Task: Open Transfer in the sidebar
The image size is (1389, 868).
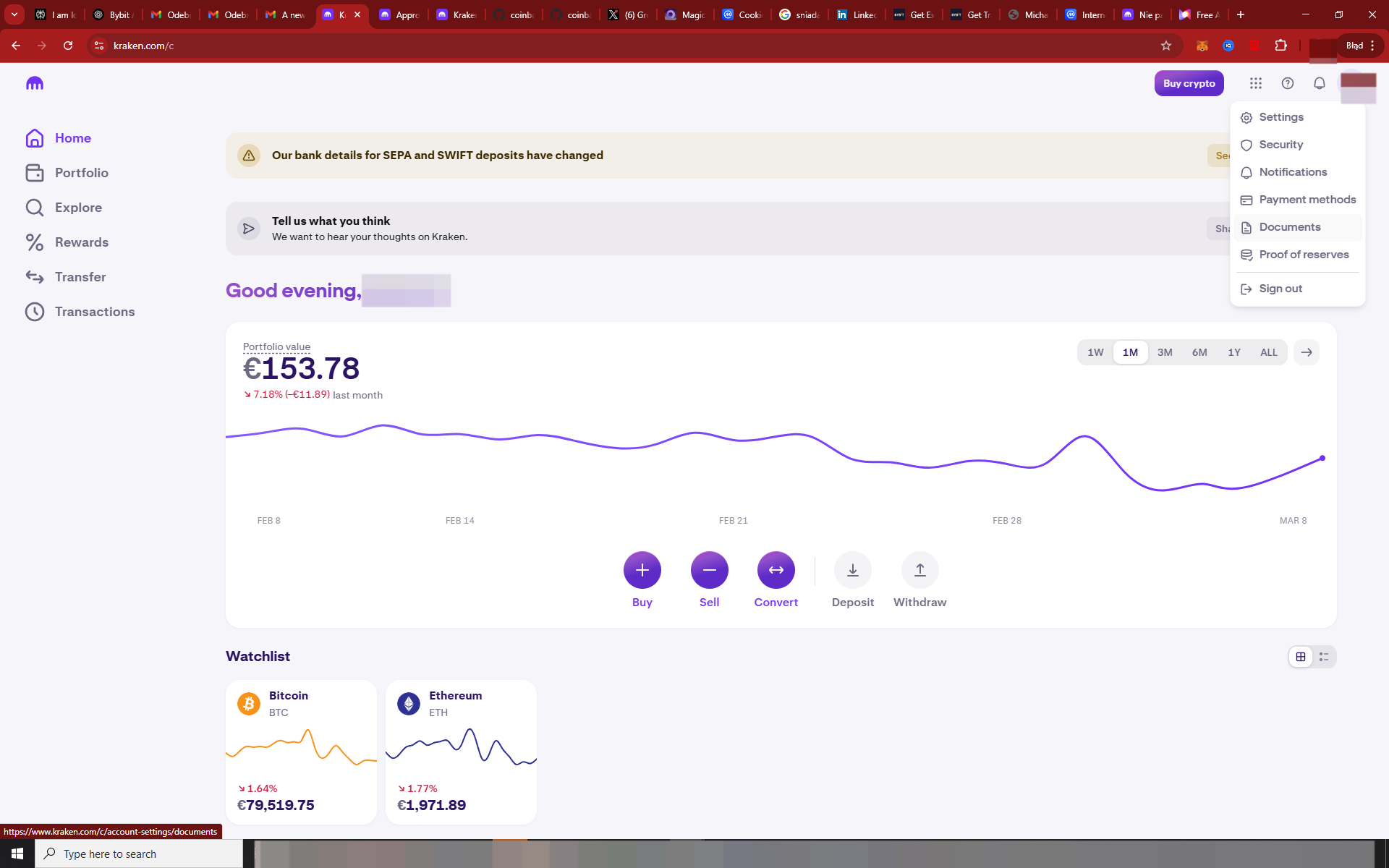Action: coord(66,277)
